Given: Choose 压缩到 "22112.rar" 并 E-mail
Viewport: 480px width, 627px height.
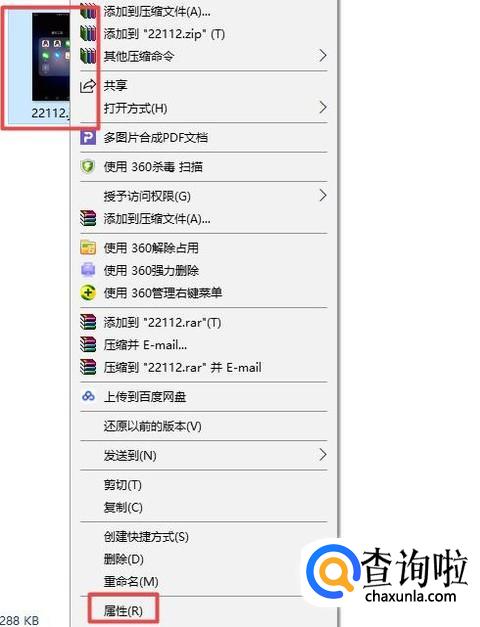Looking at the screenshot, I should tap(182, 367).
